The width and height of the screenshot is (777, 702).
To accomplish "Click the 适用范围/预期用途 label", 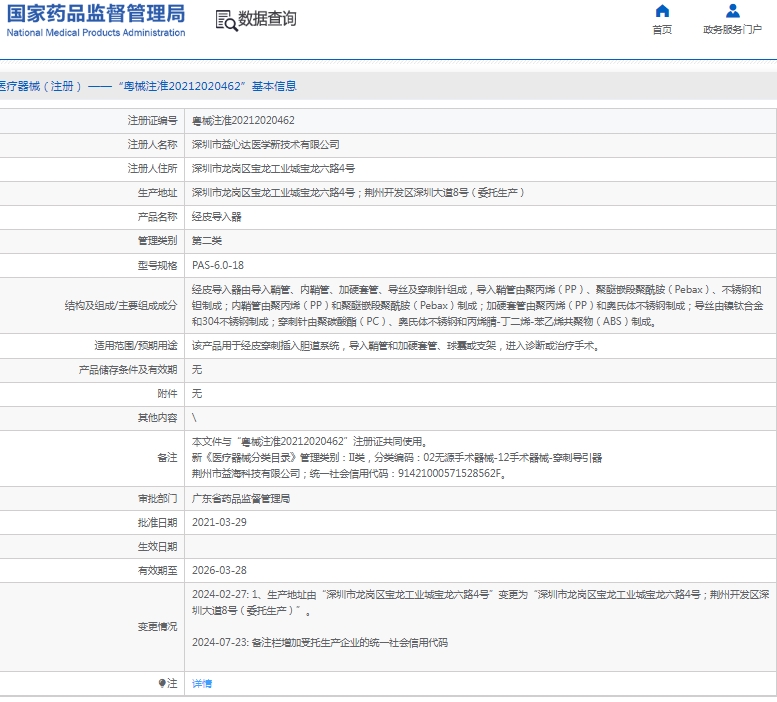I will (136, 346).
